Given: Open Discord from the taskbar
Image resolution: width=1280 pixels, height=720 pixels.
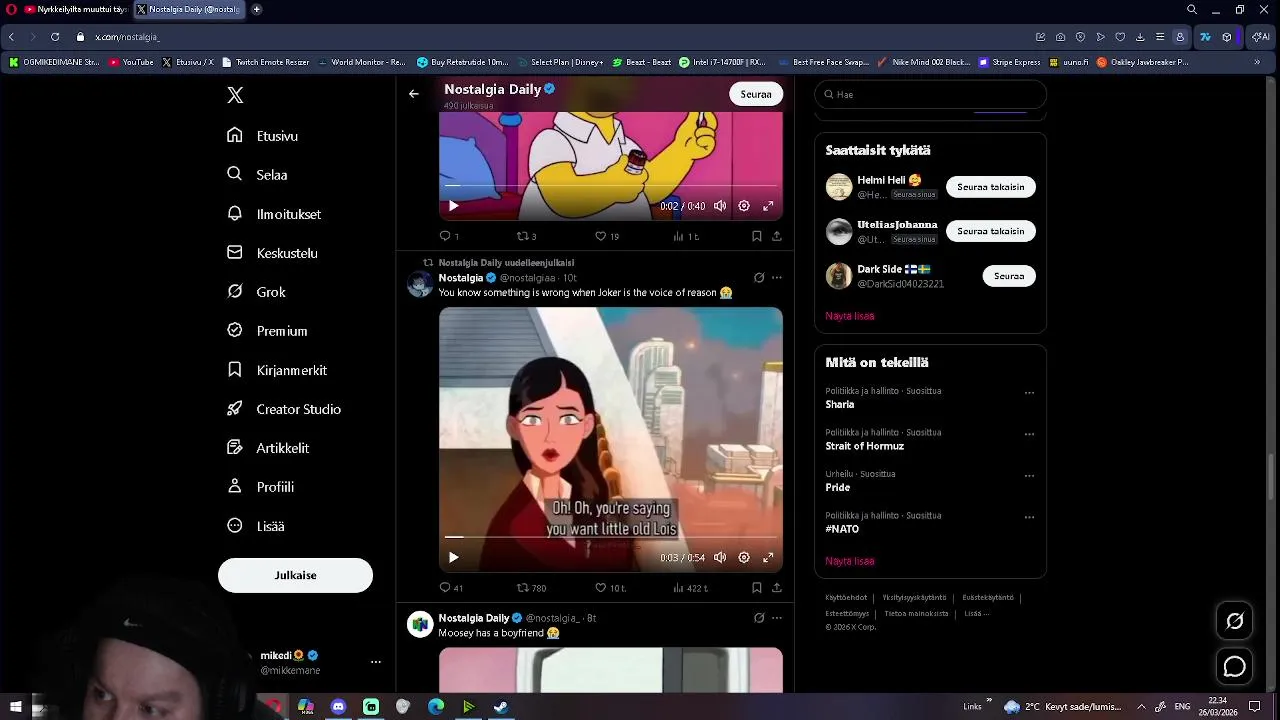Looking at the screenshot, I should point(338,707).
